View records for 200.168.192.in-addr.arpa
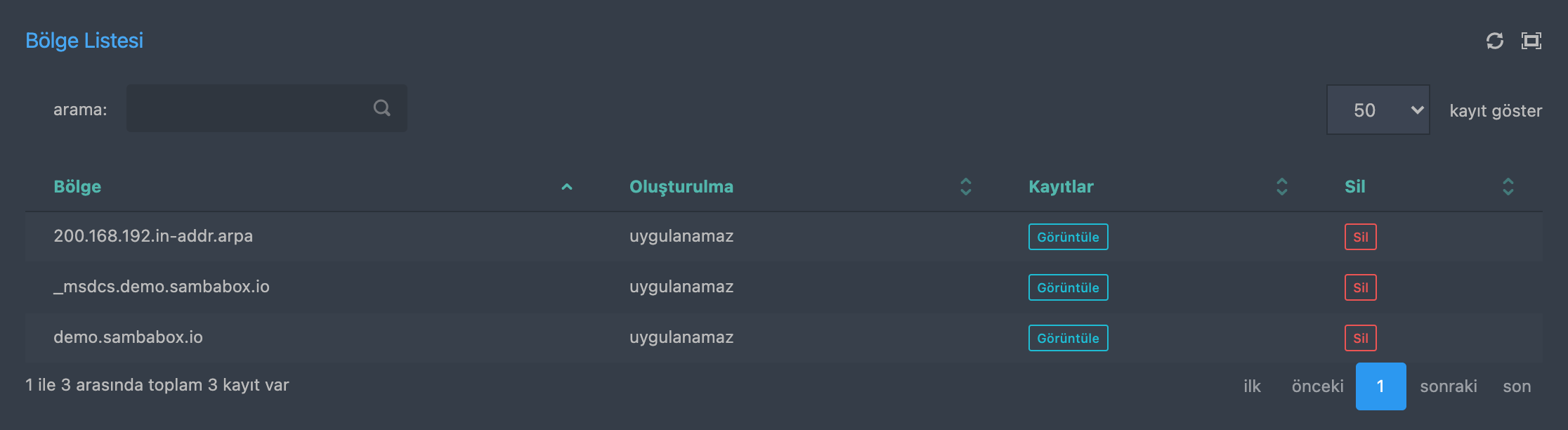 tap(1068, 237)
